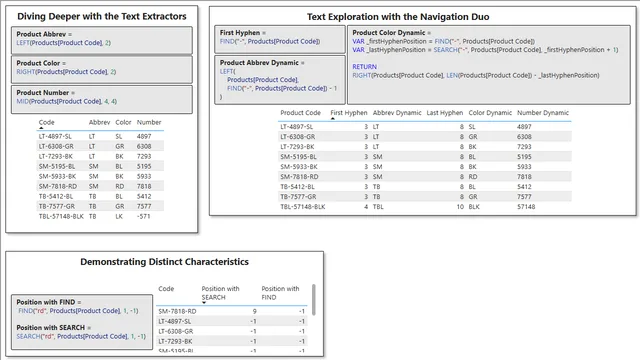The image size is (640, 360).
Task: Click the Abbrev column header in left table
Action: [100, 122]
